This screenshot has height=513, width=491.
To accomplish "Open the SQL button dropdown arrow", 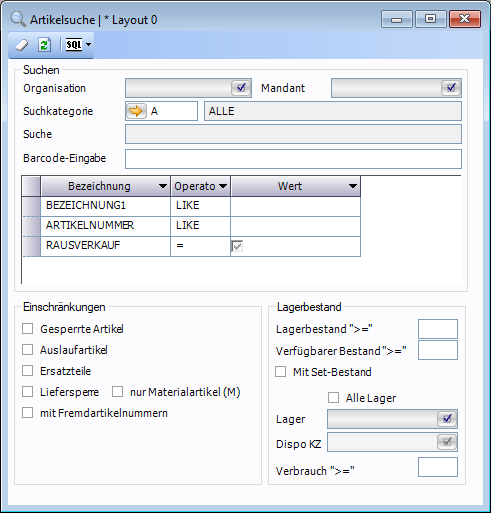I will [89, 44].
